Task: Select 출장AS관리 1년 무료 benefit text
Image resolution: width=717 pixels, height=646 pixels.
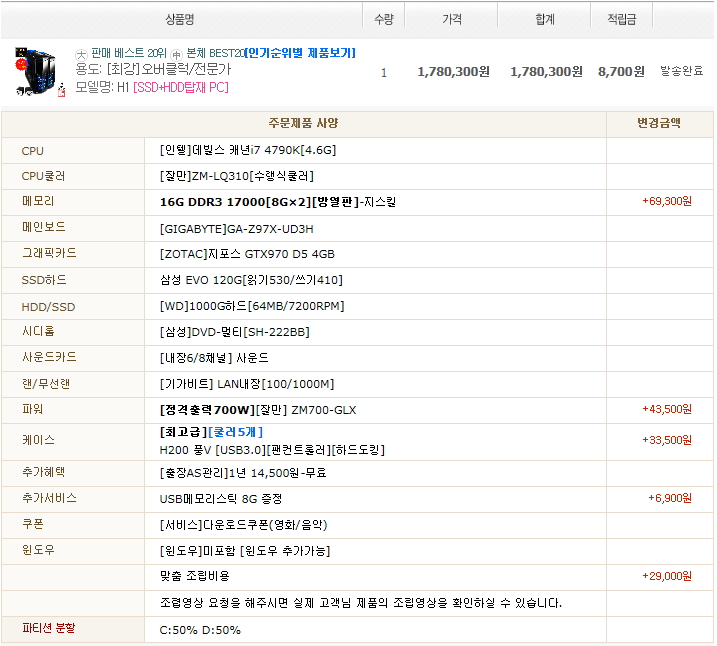Action: [x=243, y=473]
